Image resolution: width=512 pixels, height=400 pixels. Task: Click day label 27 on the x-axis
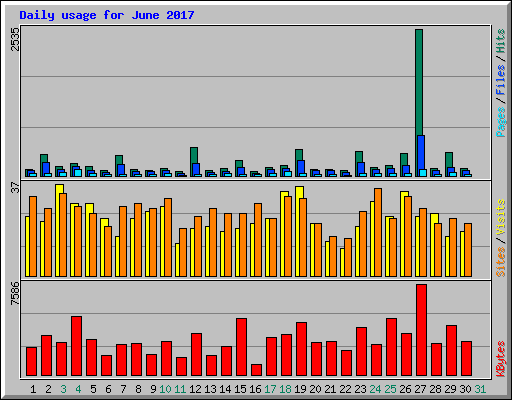click(x=420, y=389)
